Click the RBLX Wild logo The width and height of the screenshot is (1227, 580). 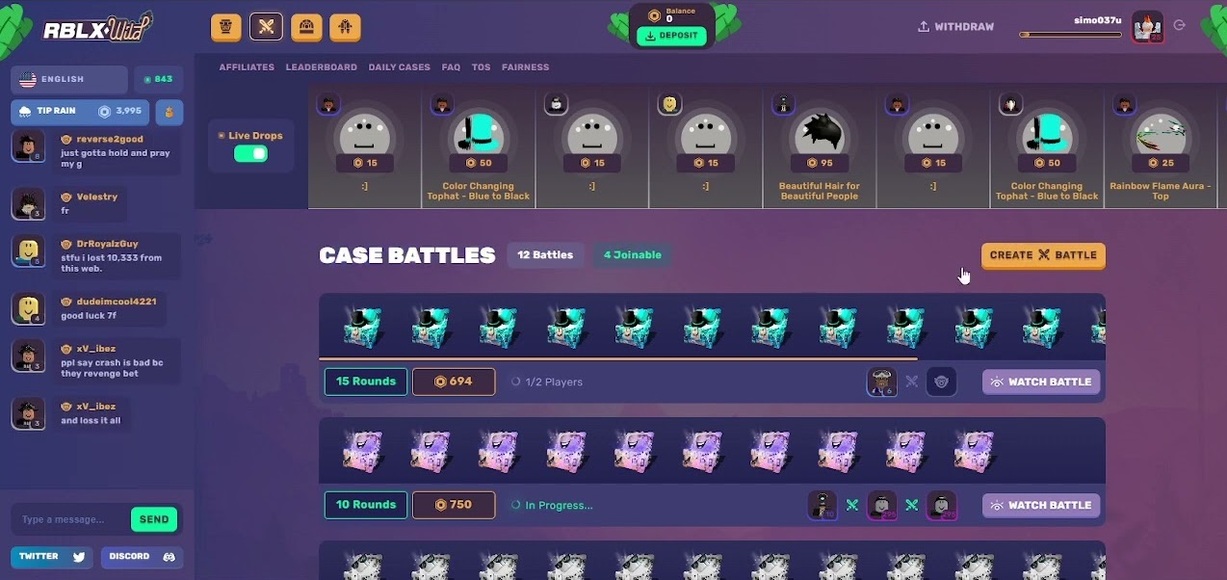tap(97, 28)
